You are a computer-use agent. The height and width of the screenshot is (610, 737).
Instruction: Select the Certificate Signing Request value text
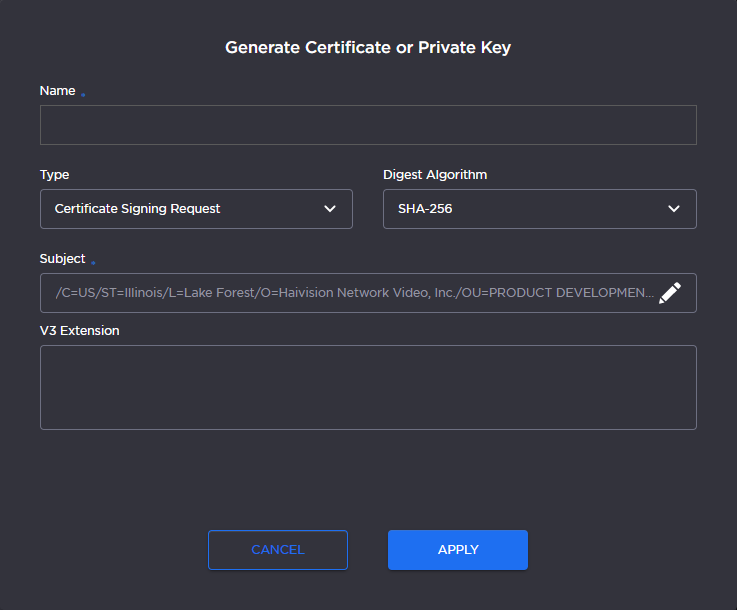tap(137, 209)
